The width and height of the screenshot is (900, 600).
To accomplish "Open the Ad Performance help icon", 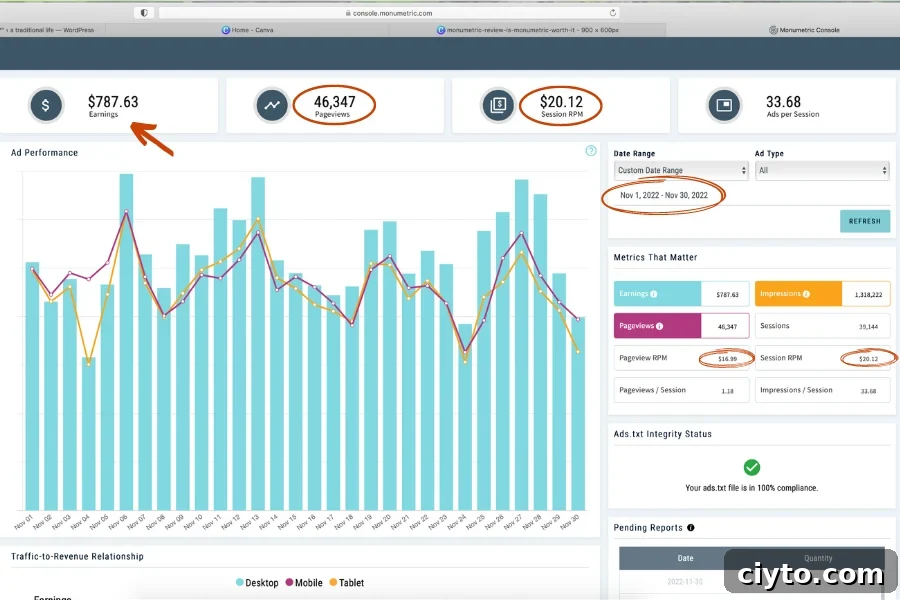I will click(591, 151).
